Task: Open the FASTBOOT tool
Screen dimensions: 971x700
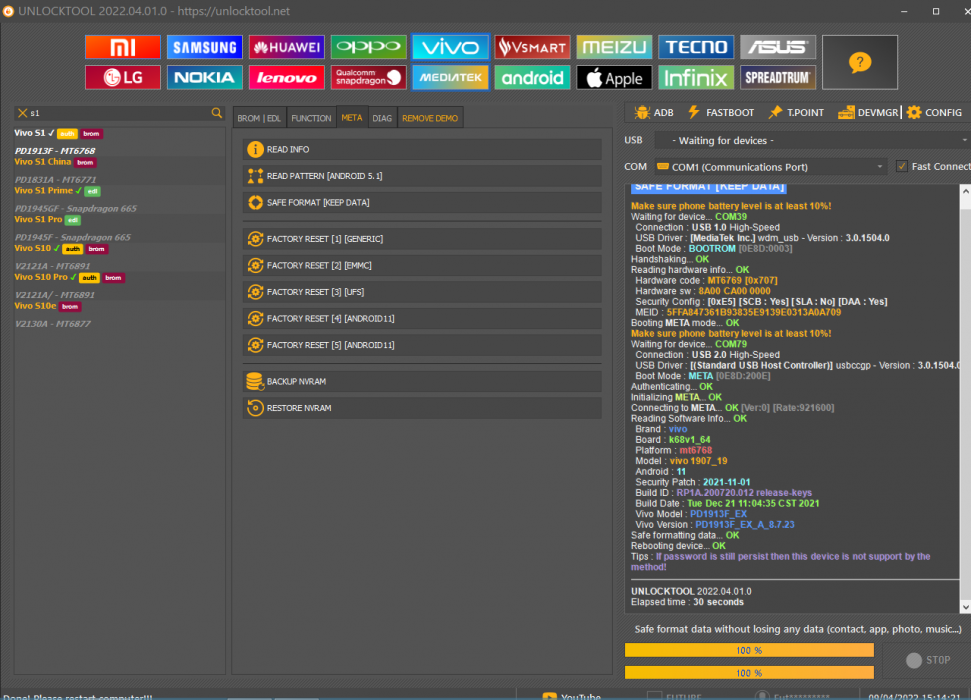Action: 721,112
